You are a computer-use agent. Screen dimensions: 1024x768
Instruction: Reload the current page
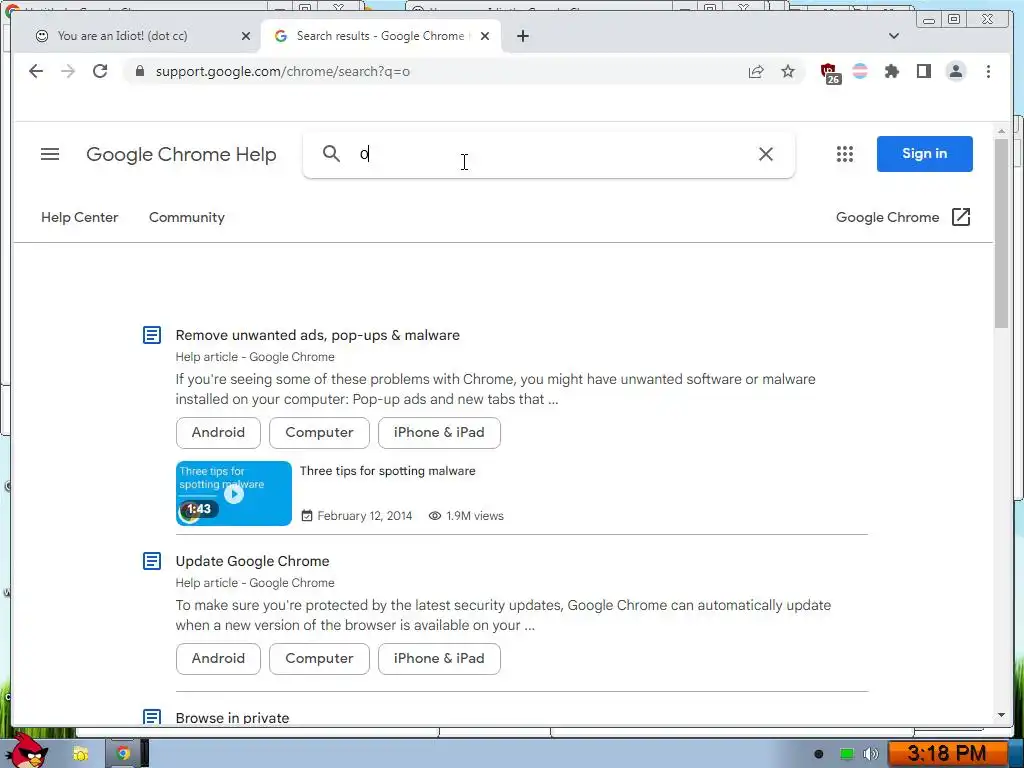tap(100, 71)
